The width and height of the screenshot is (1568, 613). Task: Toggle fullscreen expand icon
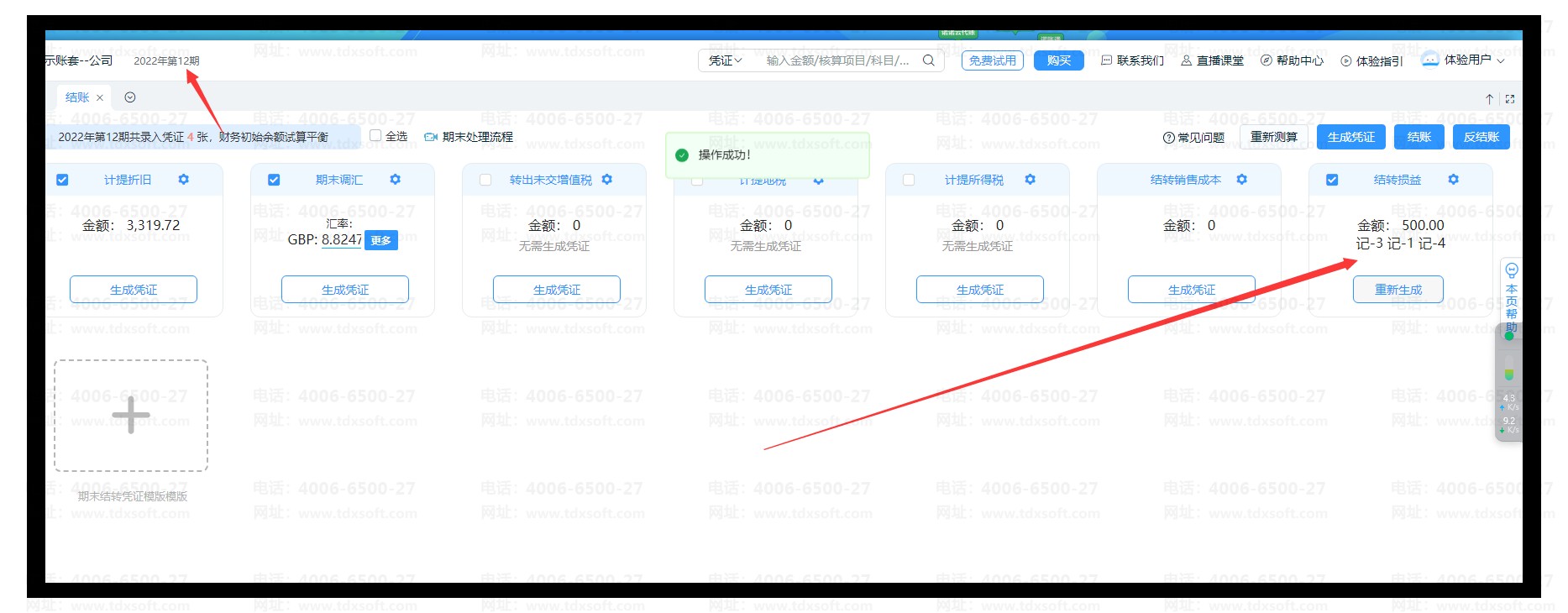point(1510,99)
